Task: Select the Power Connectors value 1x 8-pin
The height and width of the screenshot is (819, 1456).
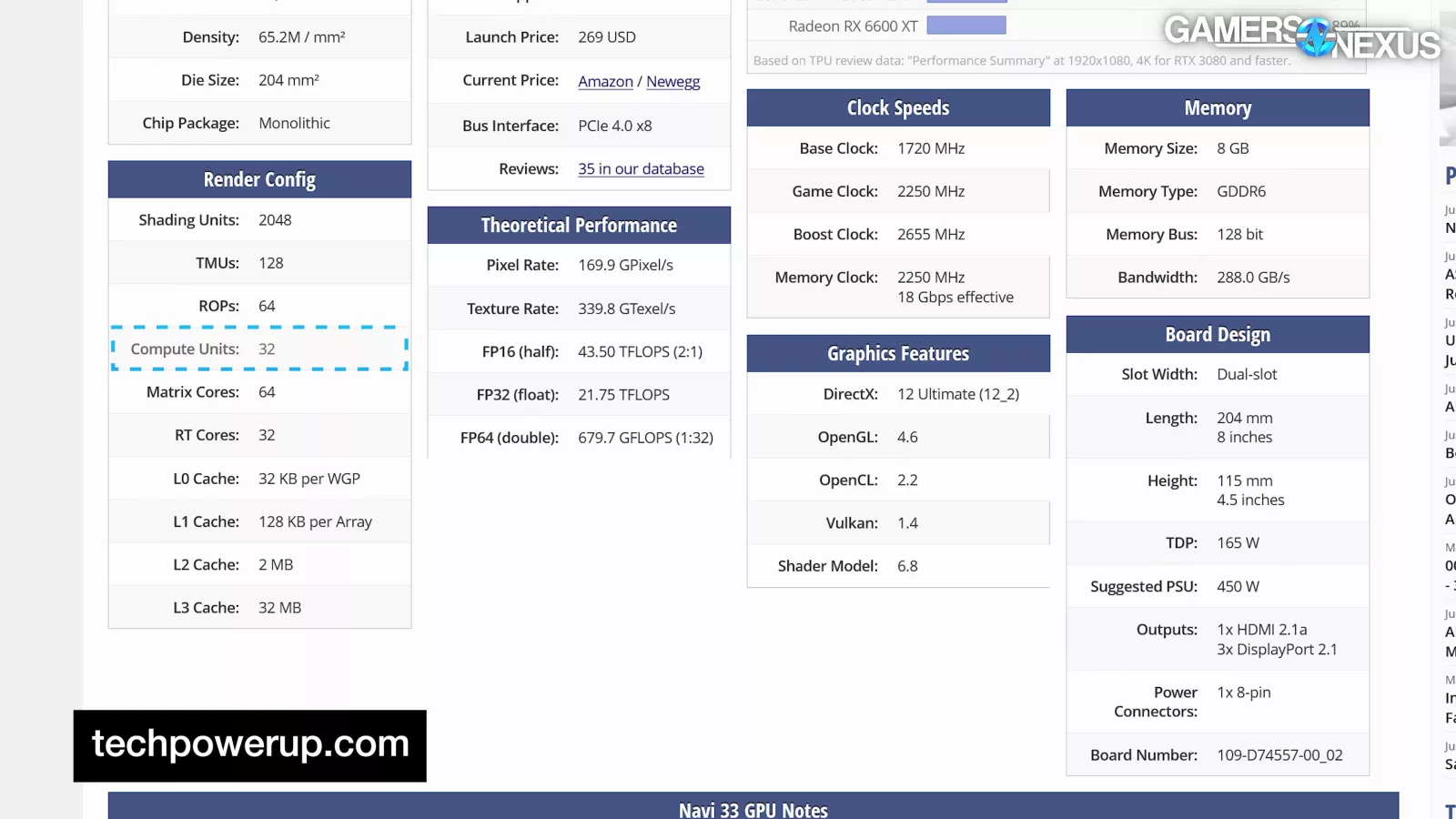Action: [1244, 693]
